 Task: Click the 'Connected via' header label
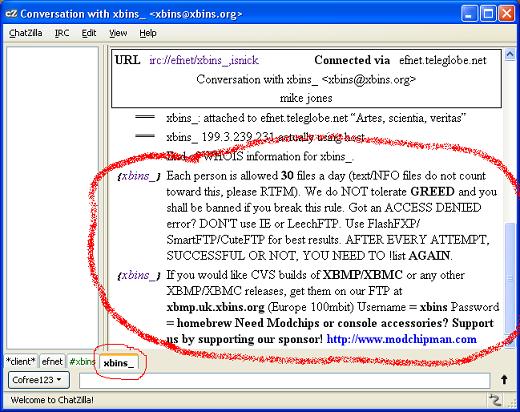point(352,60)
